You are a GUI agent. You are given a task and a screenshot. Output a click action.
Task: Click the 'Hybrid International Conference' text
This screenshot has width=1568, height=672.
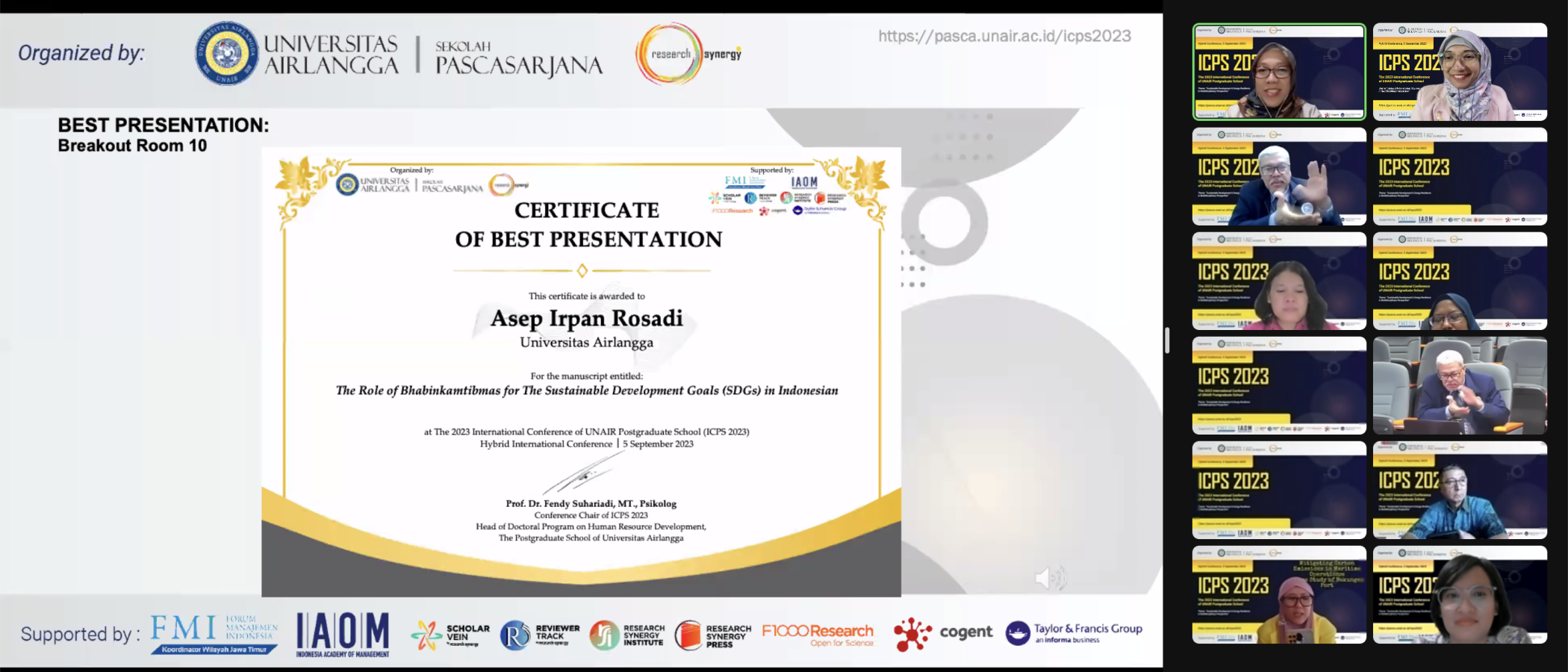(x=546, y=444)
